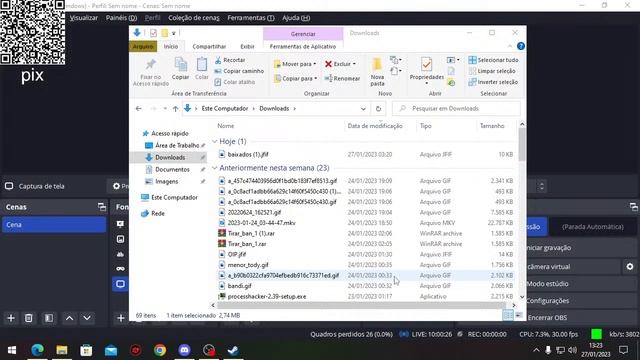Screen dimensions: 640x360
Task: Click Fixar no Acesso rápido pin icon
Action: coord(151,64)
